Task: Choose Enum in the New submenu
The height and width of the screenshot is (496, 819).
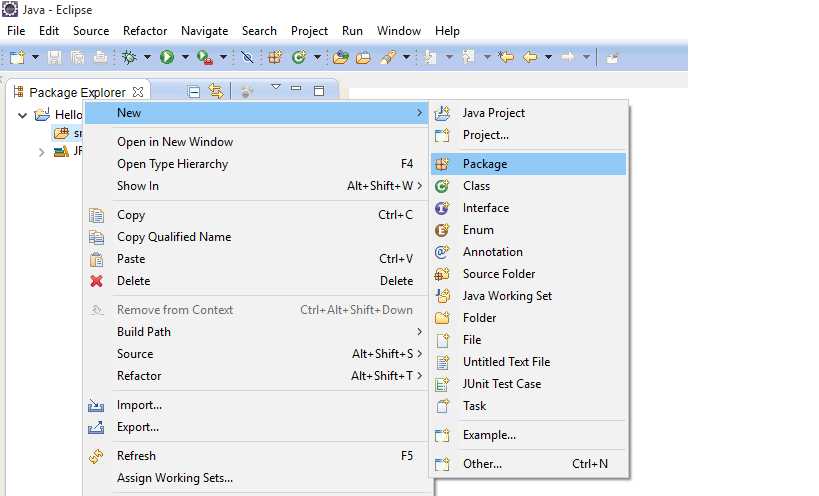Action: pyautogui.click(x=529, y=230)
